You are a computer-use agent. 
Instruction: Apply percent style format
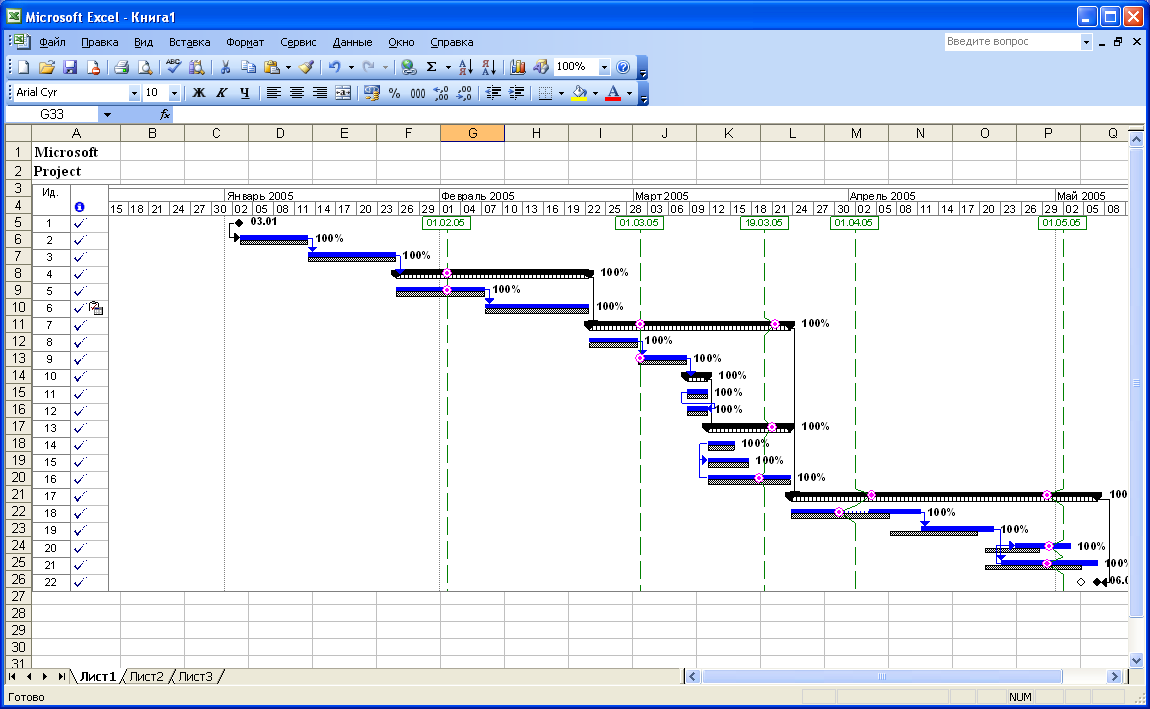pyautogui.click(x=395, y=93)
